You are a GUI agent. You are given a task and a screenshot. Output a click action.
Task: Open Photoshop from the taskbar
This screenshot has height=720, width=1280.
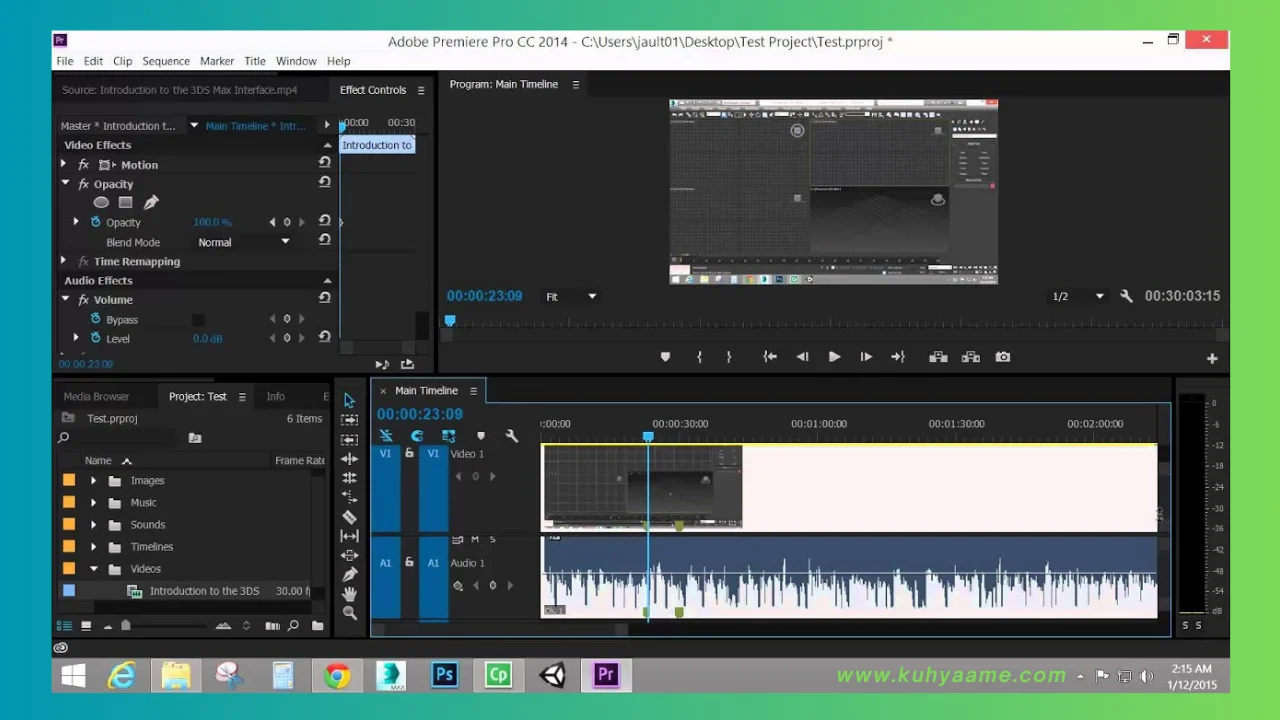coord(444,675)
